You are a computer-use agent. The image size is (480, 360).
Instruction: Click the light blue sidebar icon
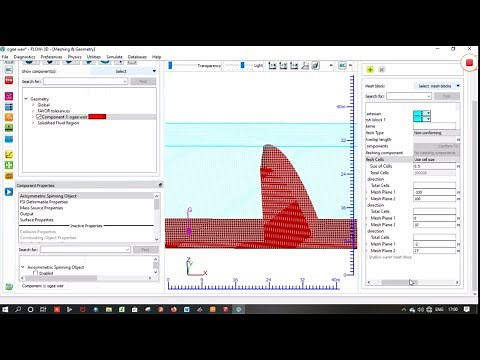tap(9, 139)
